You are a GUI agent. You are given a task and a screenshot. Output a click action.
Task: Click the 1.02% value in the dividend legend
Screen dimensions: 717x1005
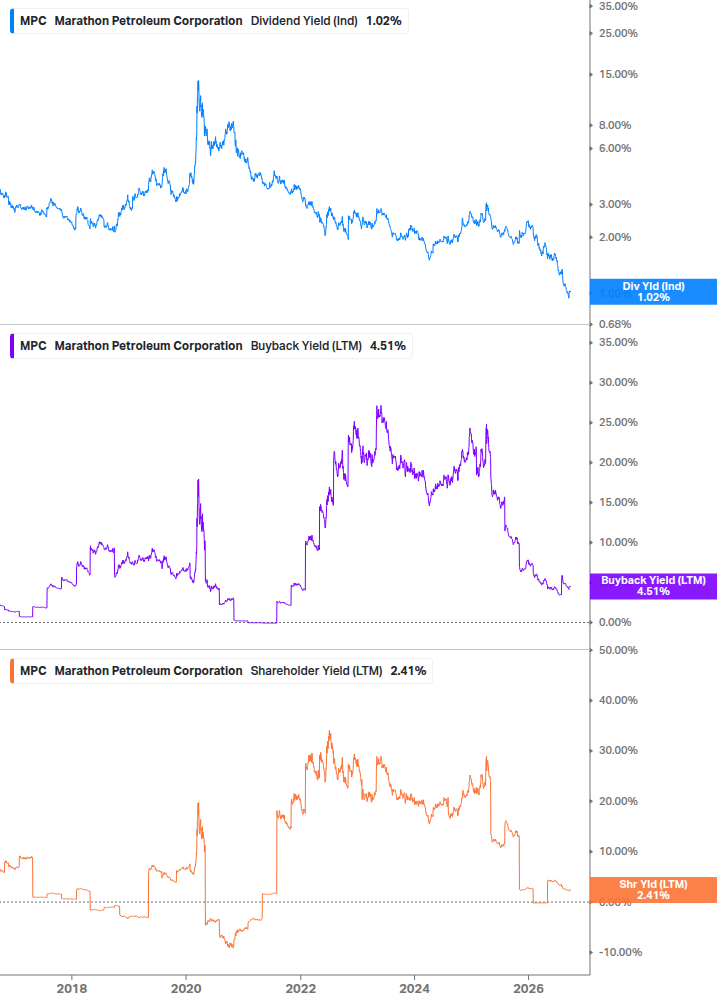[x=383, y=21]
